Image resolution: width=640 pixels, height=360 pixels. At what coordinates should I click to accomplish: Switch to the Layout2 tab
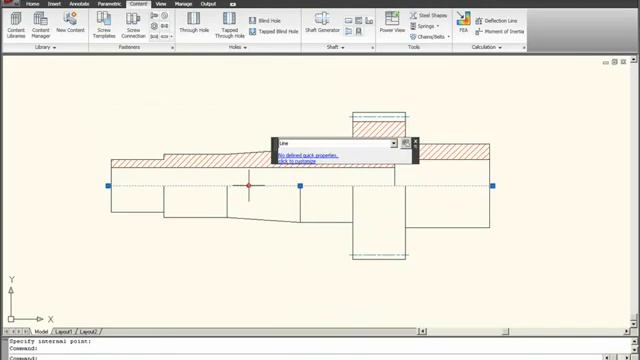(x=88, y=332)
